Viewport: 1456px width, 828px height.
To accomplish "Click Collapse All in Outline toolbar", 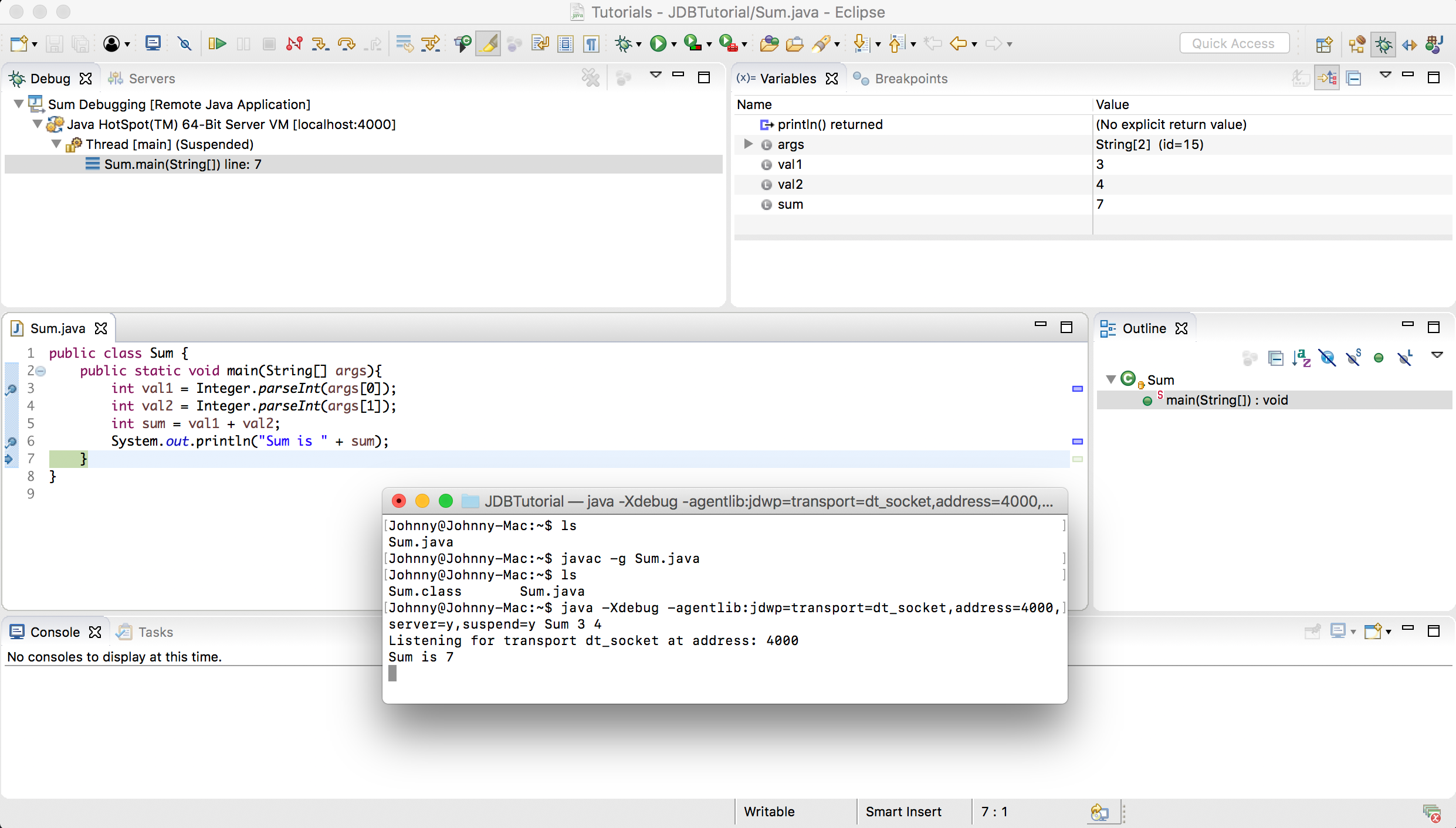I will (1275, 358).
